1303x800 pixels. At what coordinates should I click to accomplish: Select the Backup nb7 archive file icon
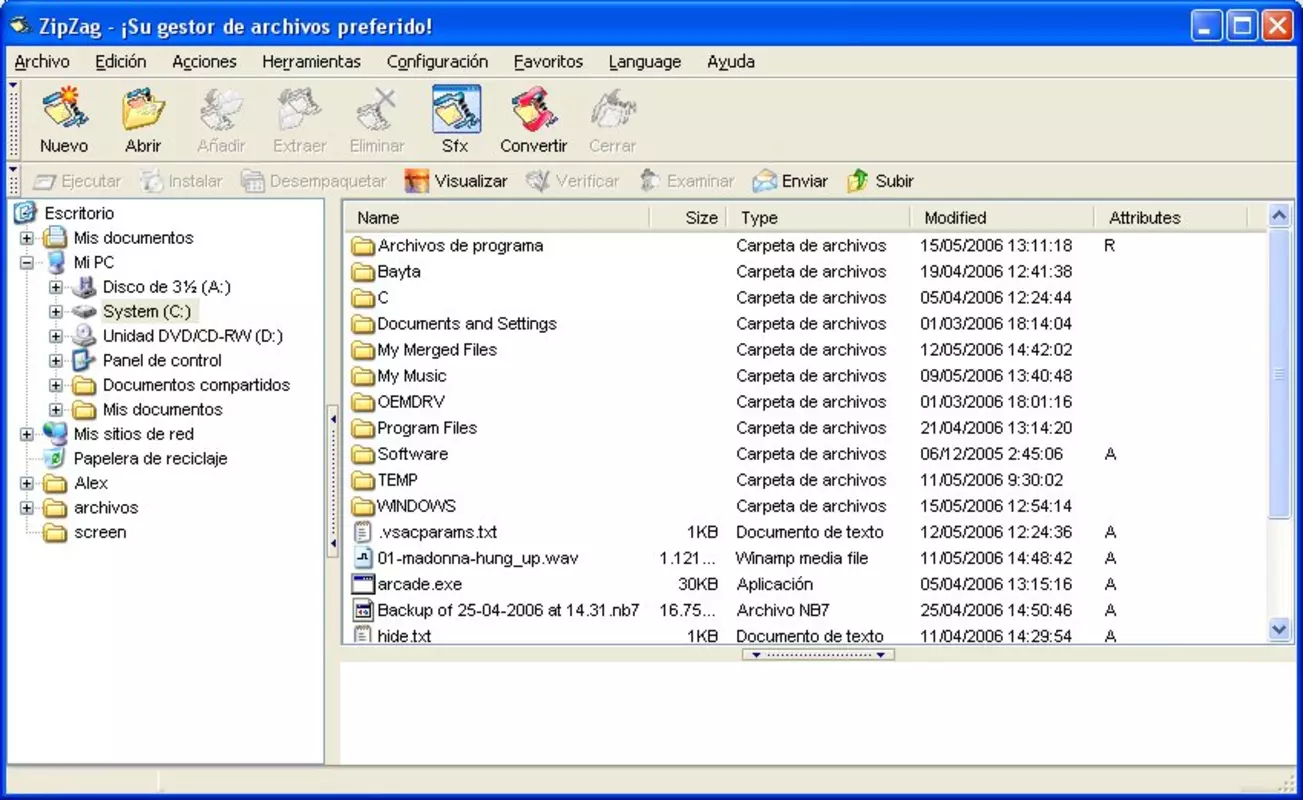(362, 610)
